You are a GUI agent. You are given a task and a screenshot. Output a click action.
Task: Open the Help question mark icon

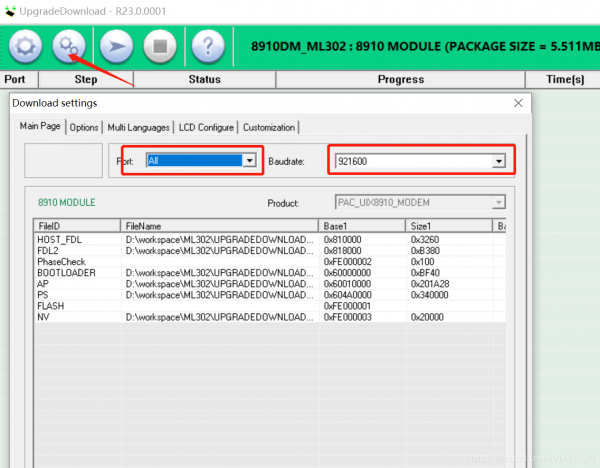pyautogui.click(x=206, y=46)
